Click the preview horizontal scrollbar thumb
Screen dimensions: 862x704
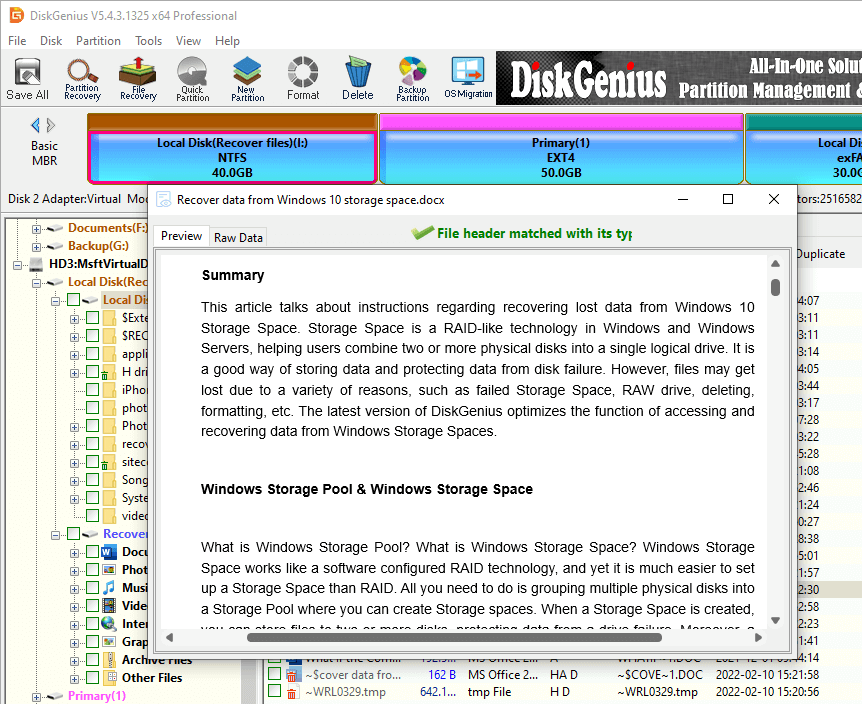point(450,637)
